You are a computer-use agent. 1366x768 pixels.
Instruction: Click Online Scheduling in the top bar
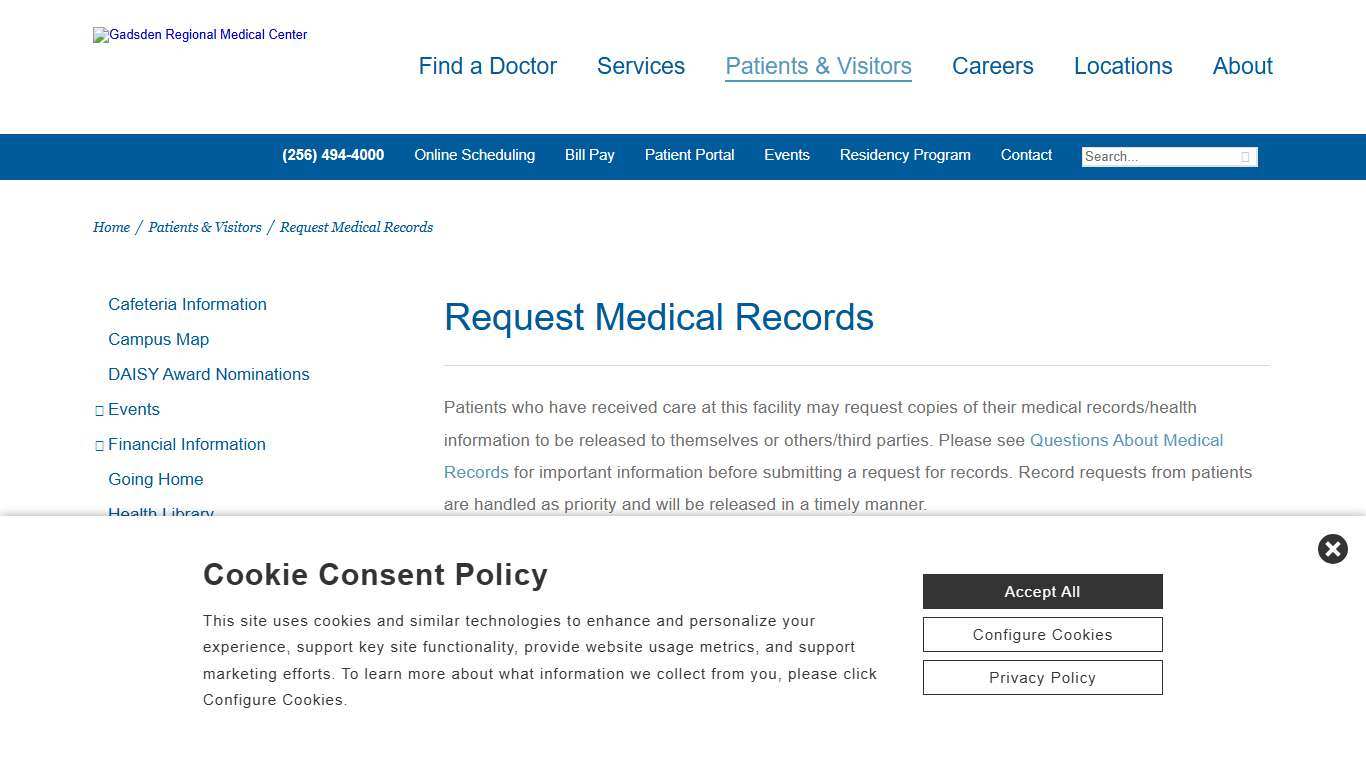click(x=474, y=155)
